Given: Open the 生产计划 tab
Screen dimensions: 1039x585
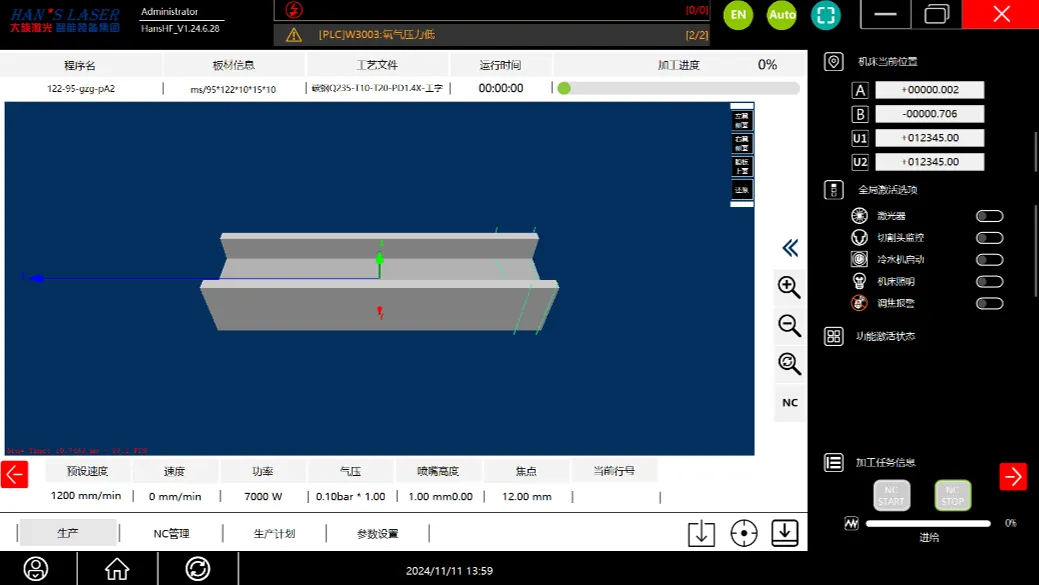Looking at the screenshot, I should click(x=274, y=533).
